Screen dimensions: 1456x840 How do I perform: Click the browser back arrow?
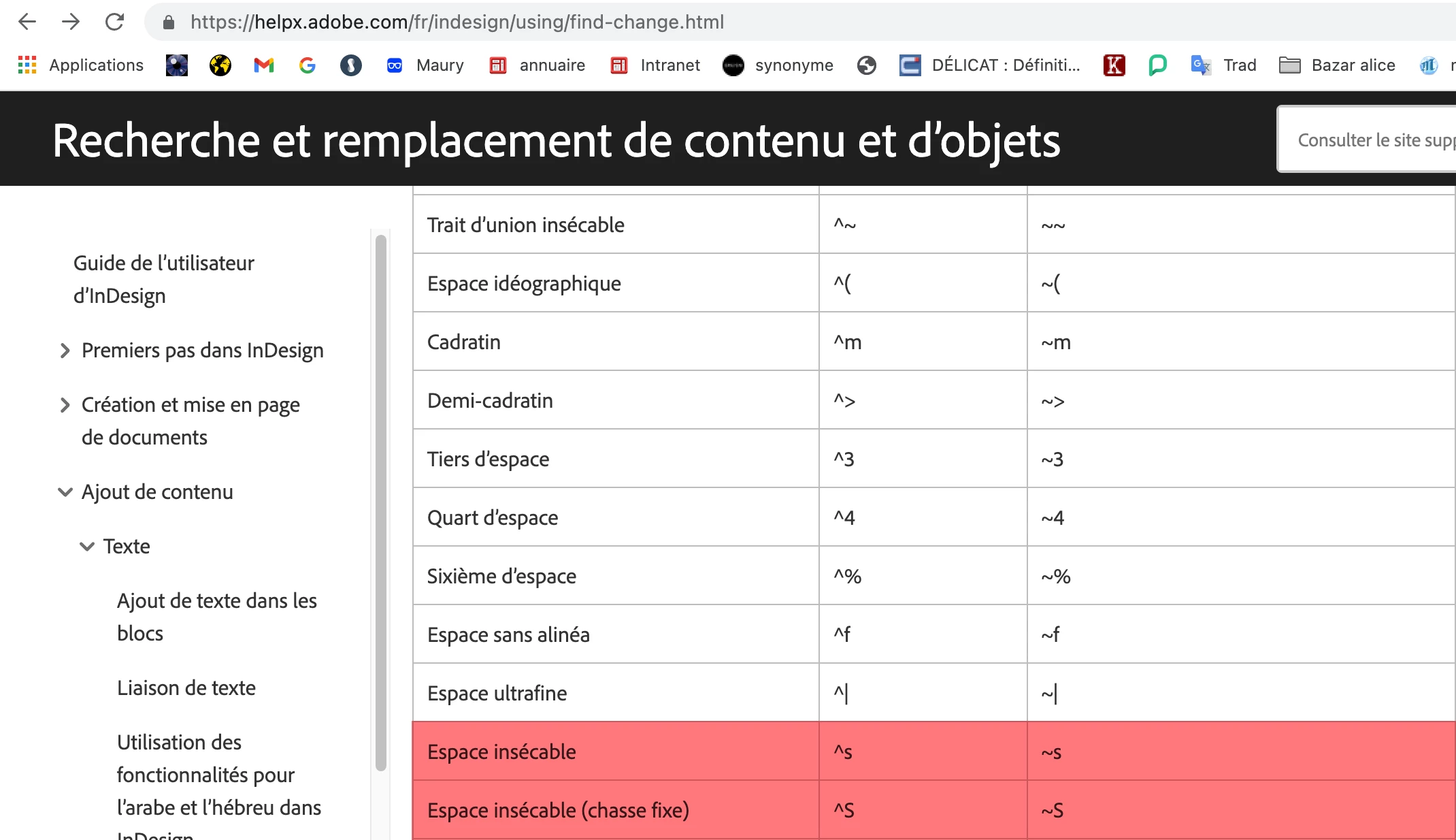pos(27,22)
